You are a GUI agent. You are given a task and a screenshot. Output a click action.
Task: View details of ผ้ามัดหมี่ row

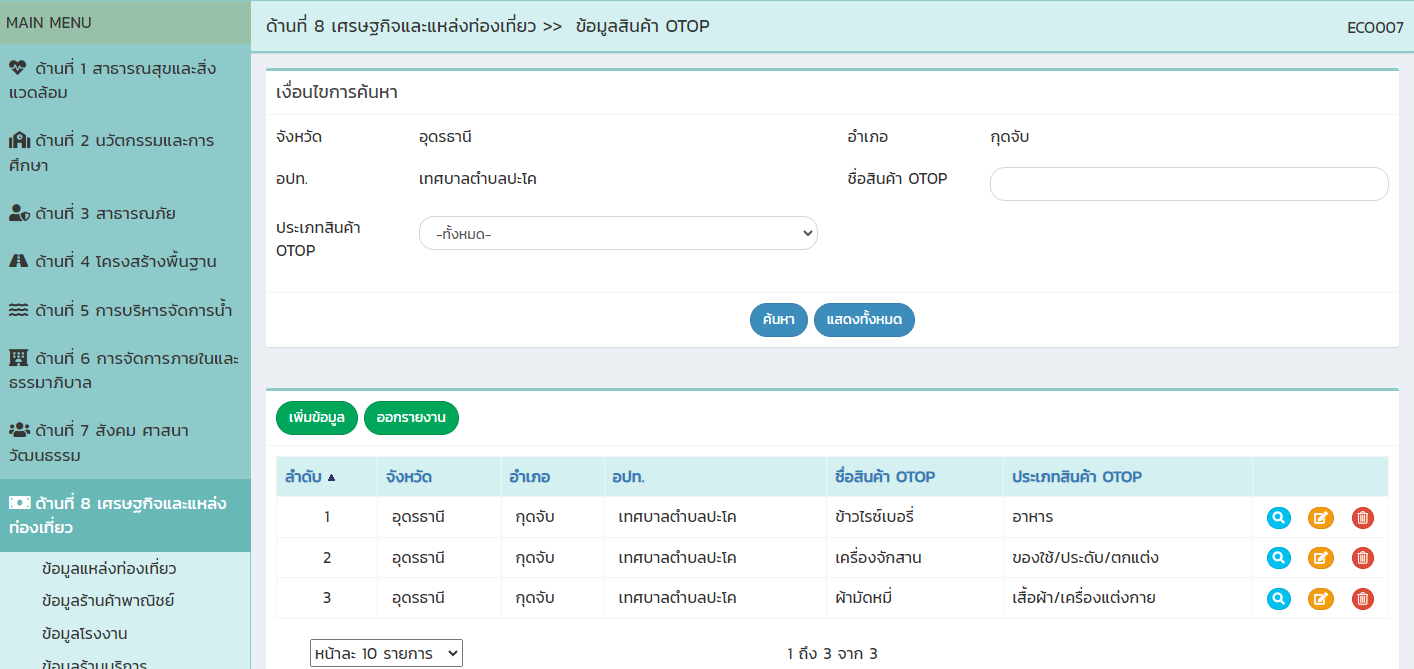(x=1279, y=599)
